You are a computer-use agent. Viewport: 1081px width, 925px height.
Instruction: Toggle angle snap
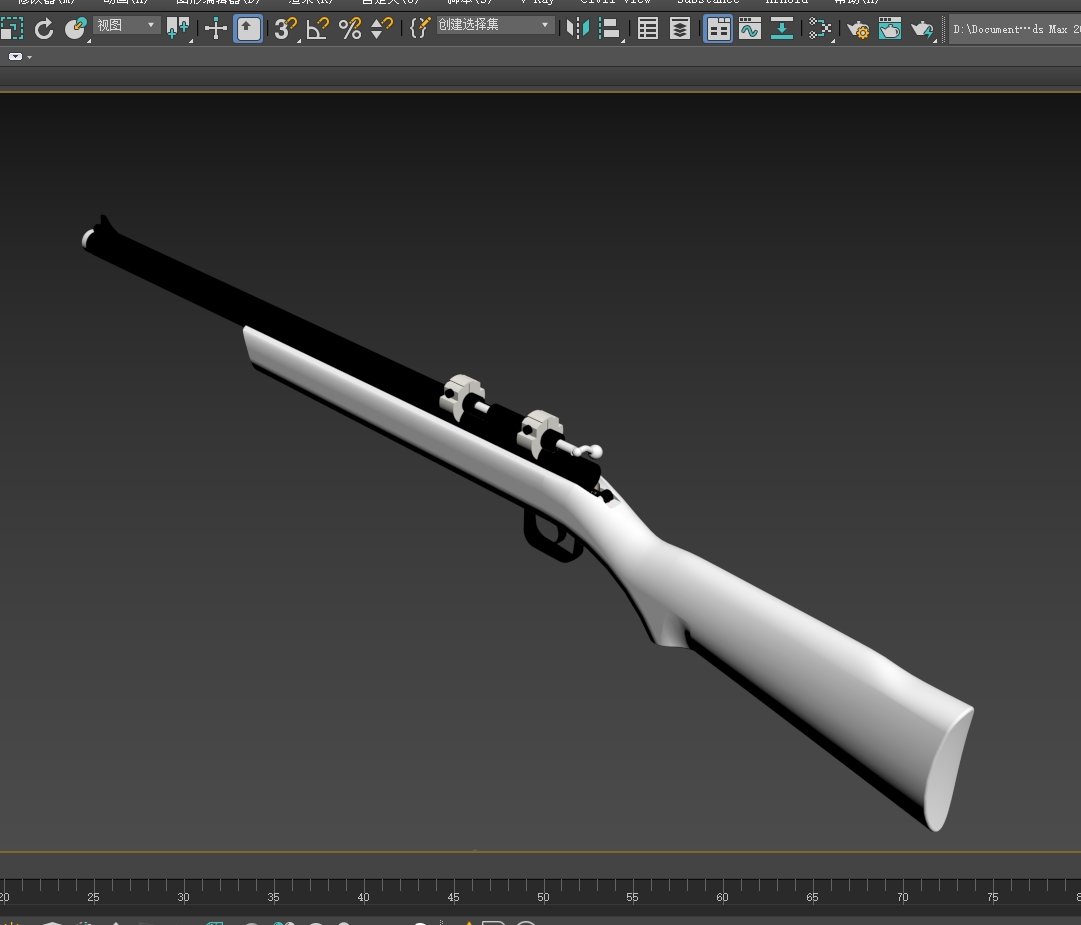(x=317, y=29)
